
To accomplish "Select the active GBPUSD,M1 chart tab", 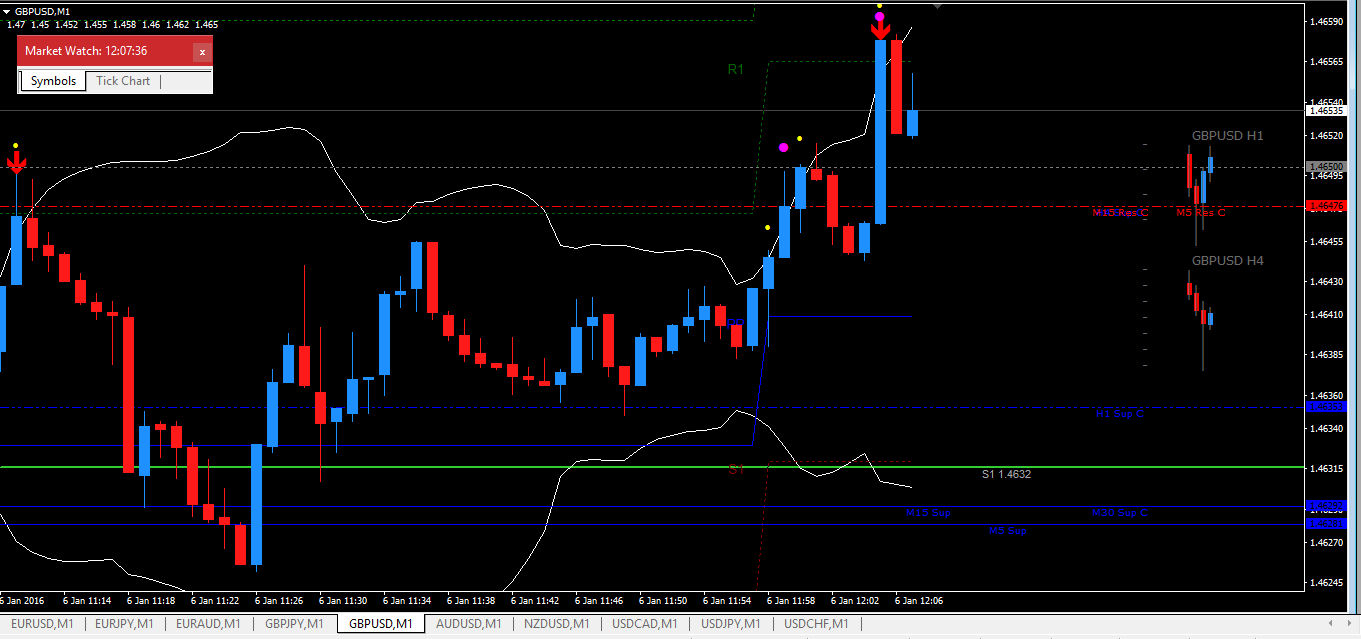I will point(381,624).
